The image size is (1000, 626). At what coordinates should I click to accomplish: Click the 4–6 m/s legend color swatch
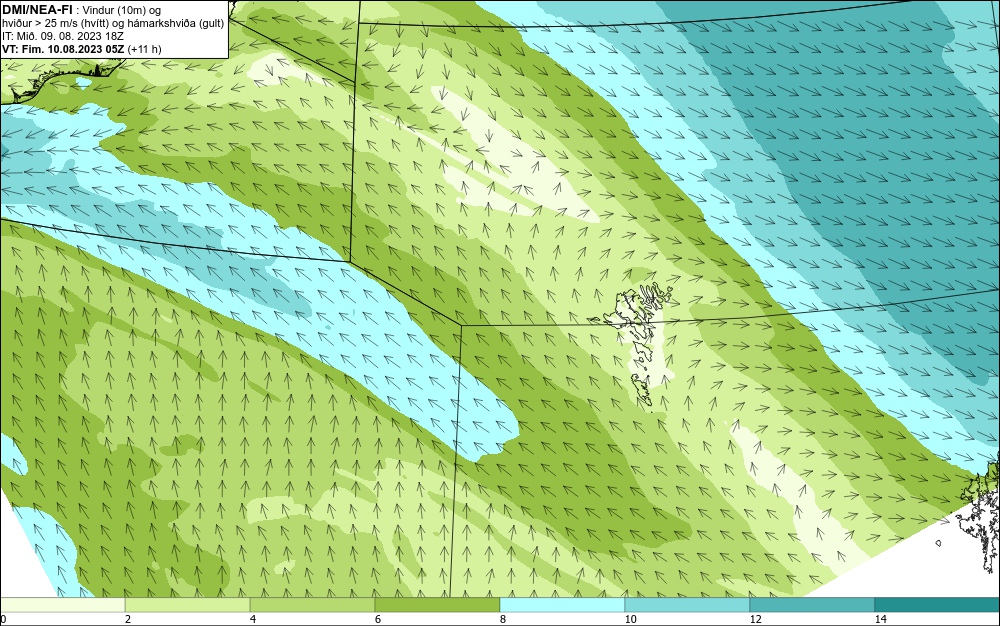[312, 605]
